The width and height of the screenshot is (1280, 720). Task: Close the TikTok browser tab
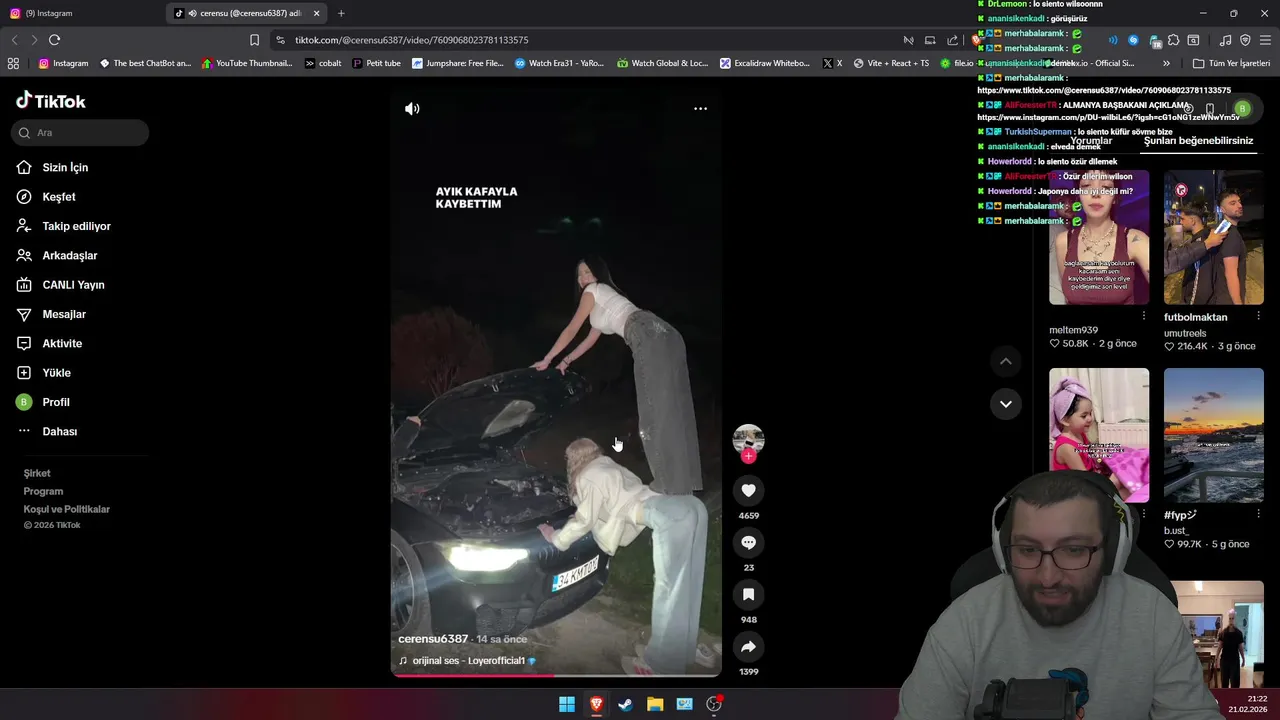317,13
